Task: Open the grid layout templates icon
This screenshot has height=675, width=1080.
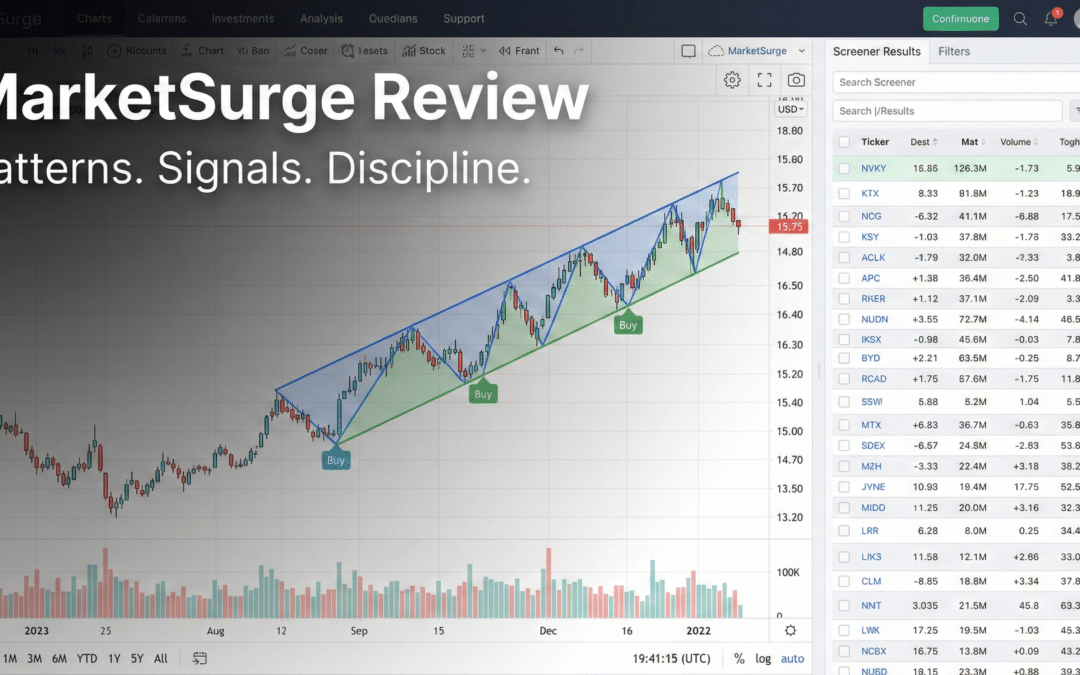Action: [x=468, y=51]
